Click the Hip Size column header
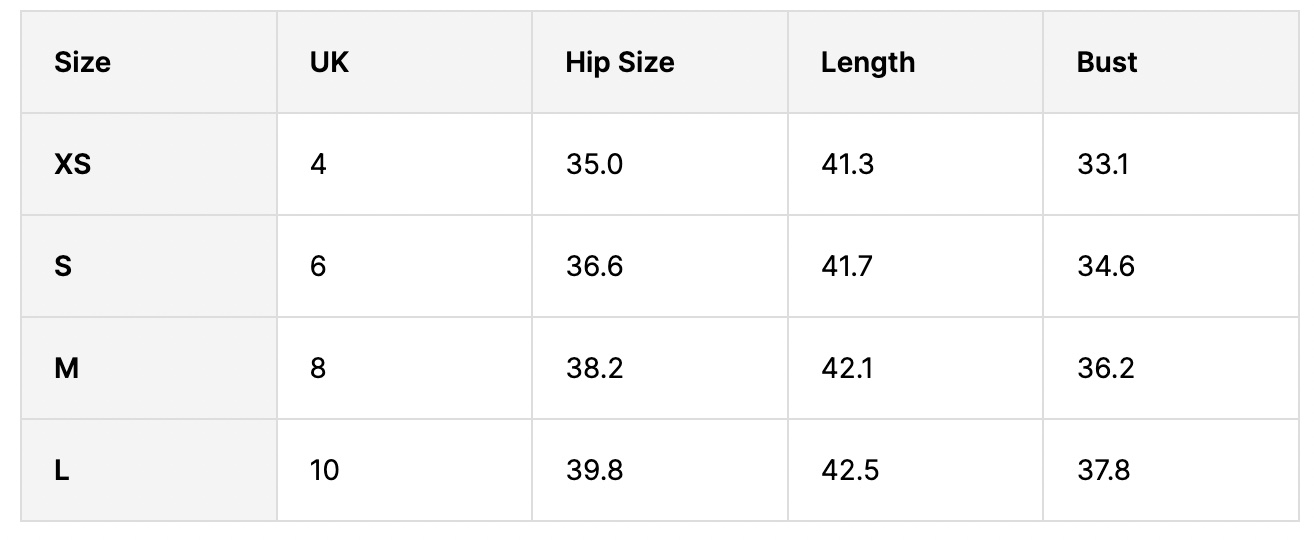The height and width of the screenshot is (540, 1314). (619, 63)
